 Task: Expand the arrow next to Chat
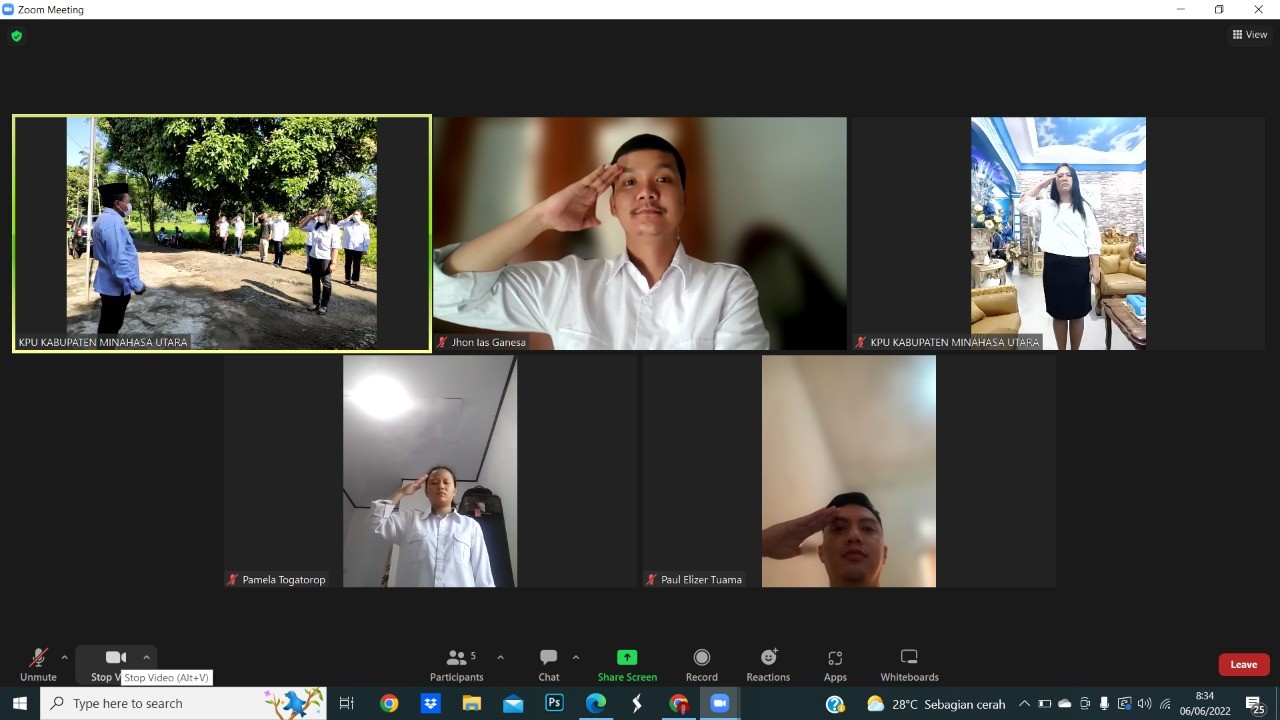coord(575,657)
